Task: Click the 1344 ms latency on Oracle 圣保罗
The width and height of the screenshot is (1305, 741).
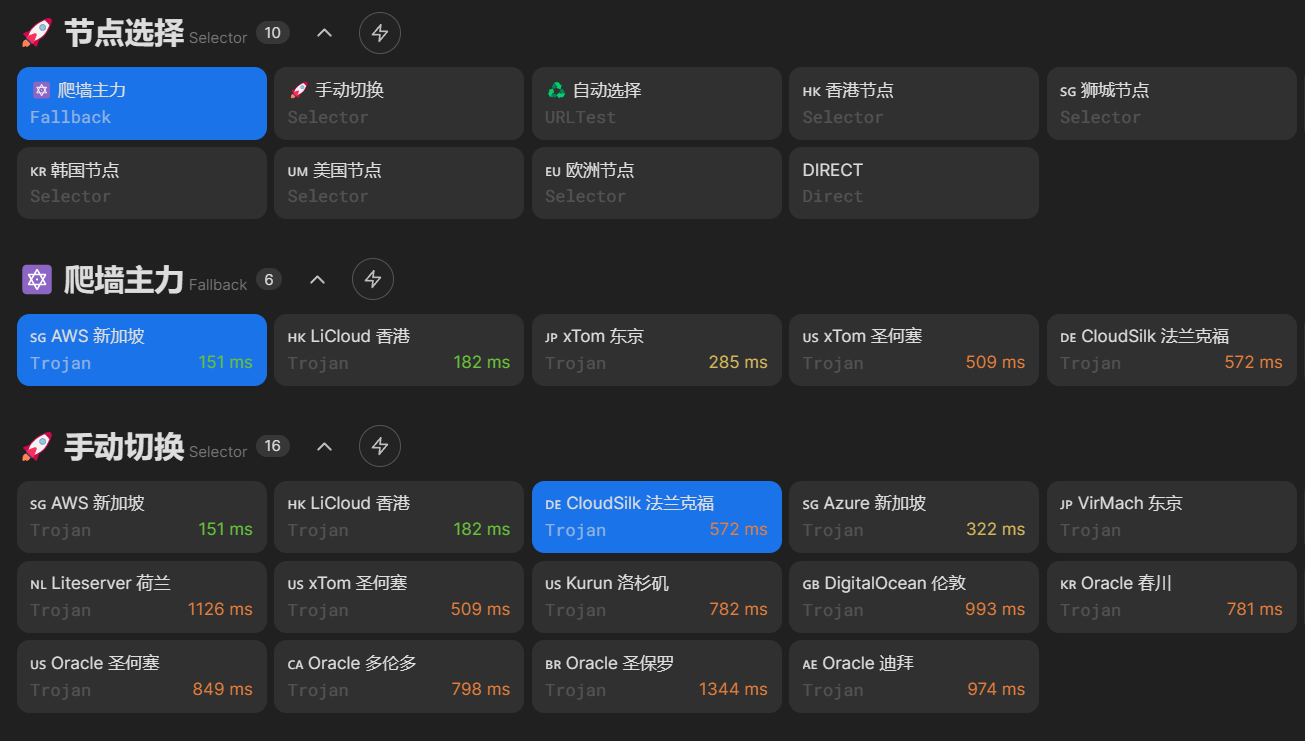Action: point(733,689)
